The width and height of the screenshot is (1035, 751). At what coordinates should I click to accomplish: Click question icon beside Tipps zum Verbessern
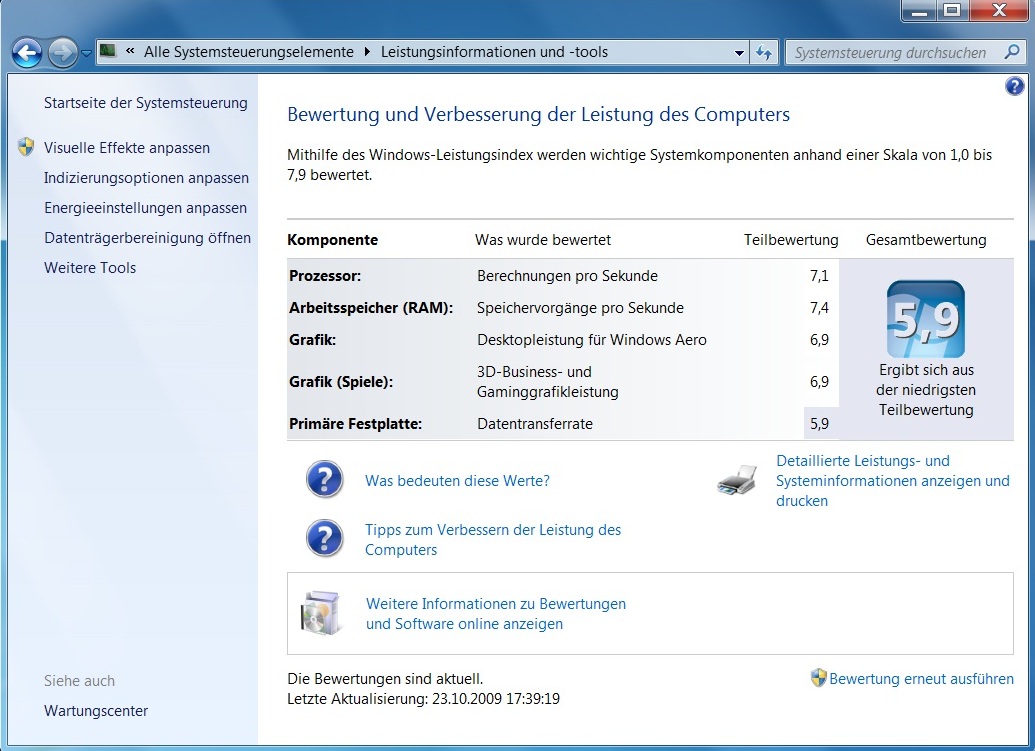click(x=325, y=539)
